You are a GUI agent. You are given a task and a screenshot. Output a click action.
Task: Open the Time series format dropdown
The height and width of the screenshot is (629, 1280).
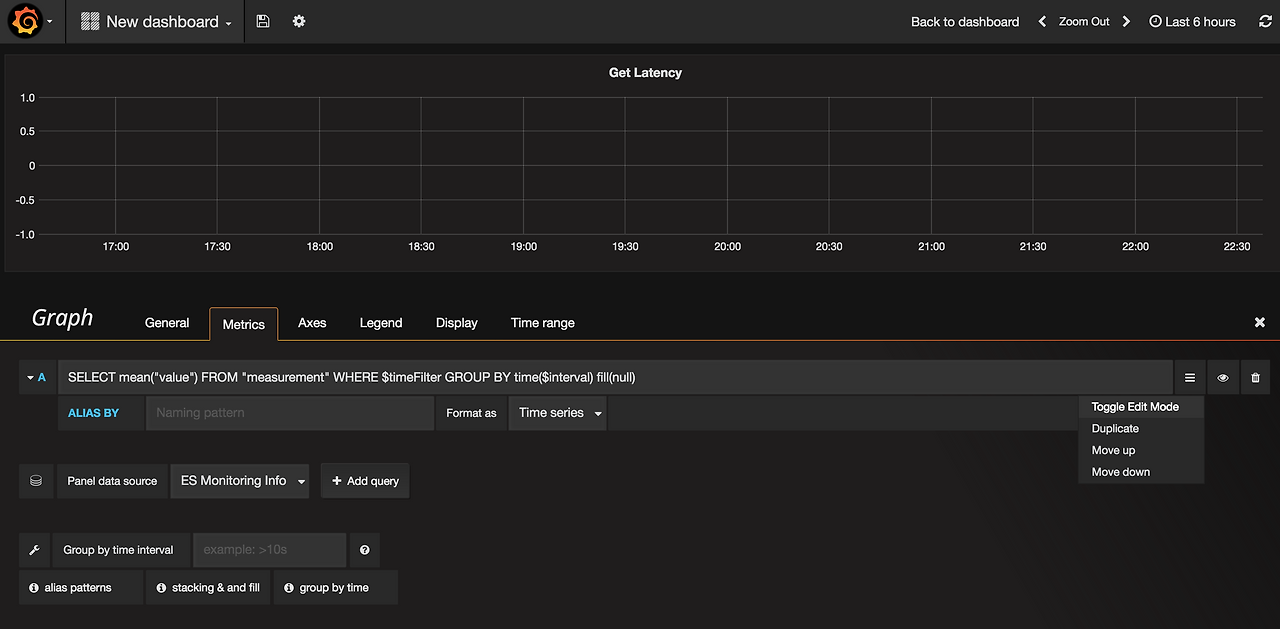tap(558, 413)
